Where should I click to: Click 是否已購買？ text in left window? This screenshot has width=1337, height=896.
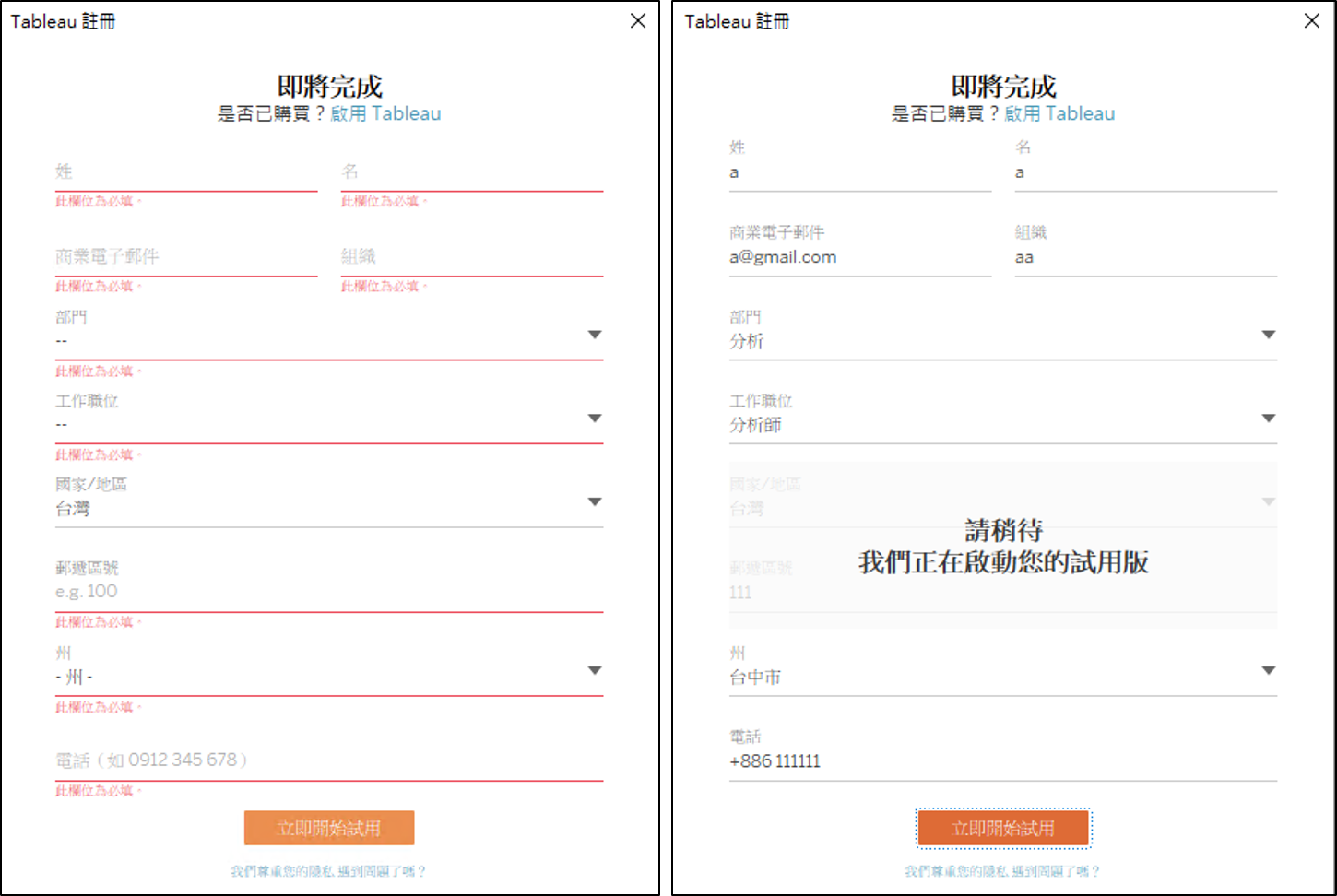(272, 113)
